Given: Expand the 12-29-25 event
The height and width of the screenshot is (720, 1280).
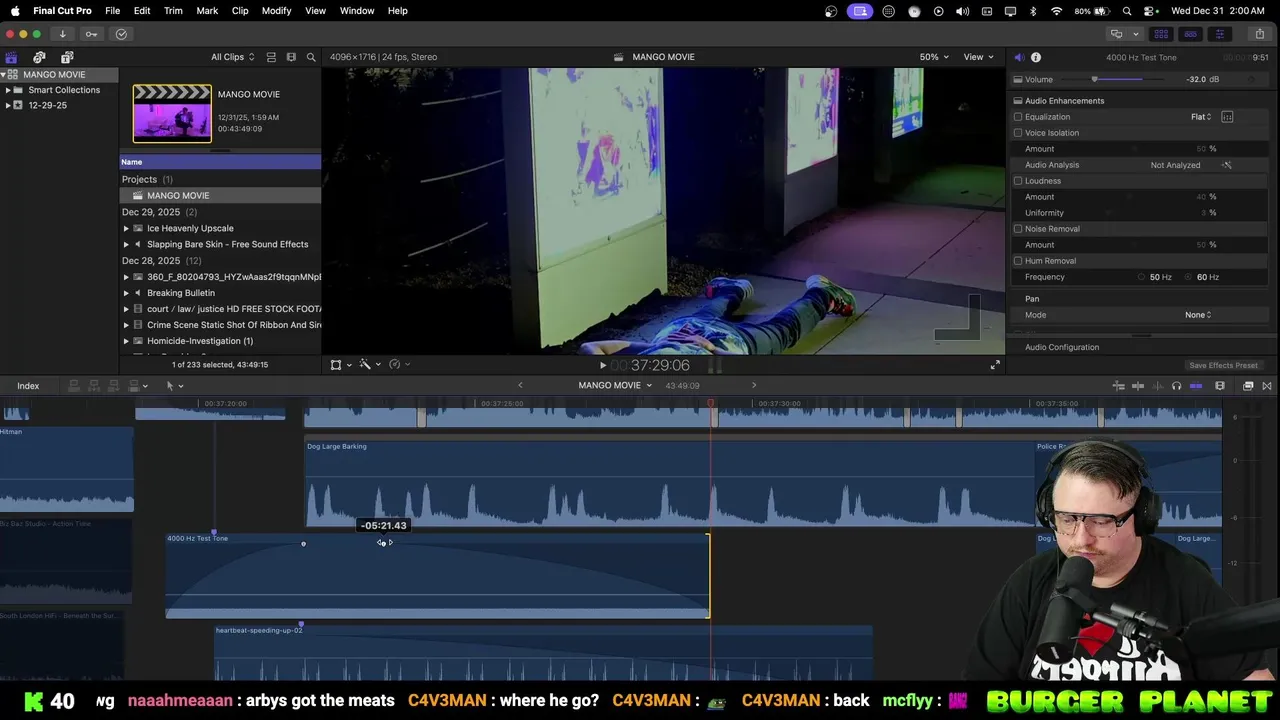Looking at the screenshot, I should 8,105.
